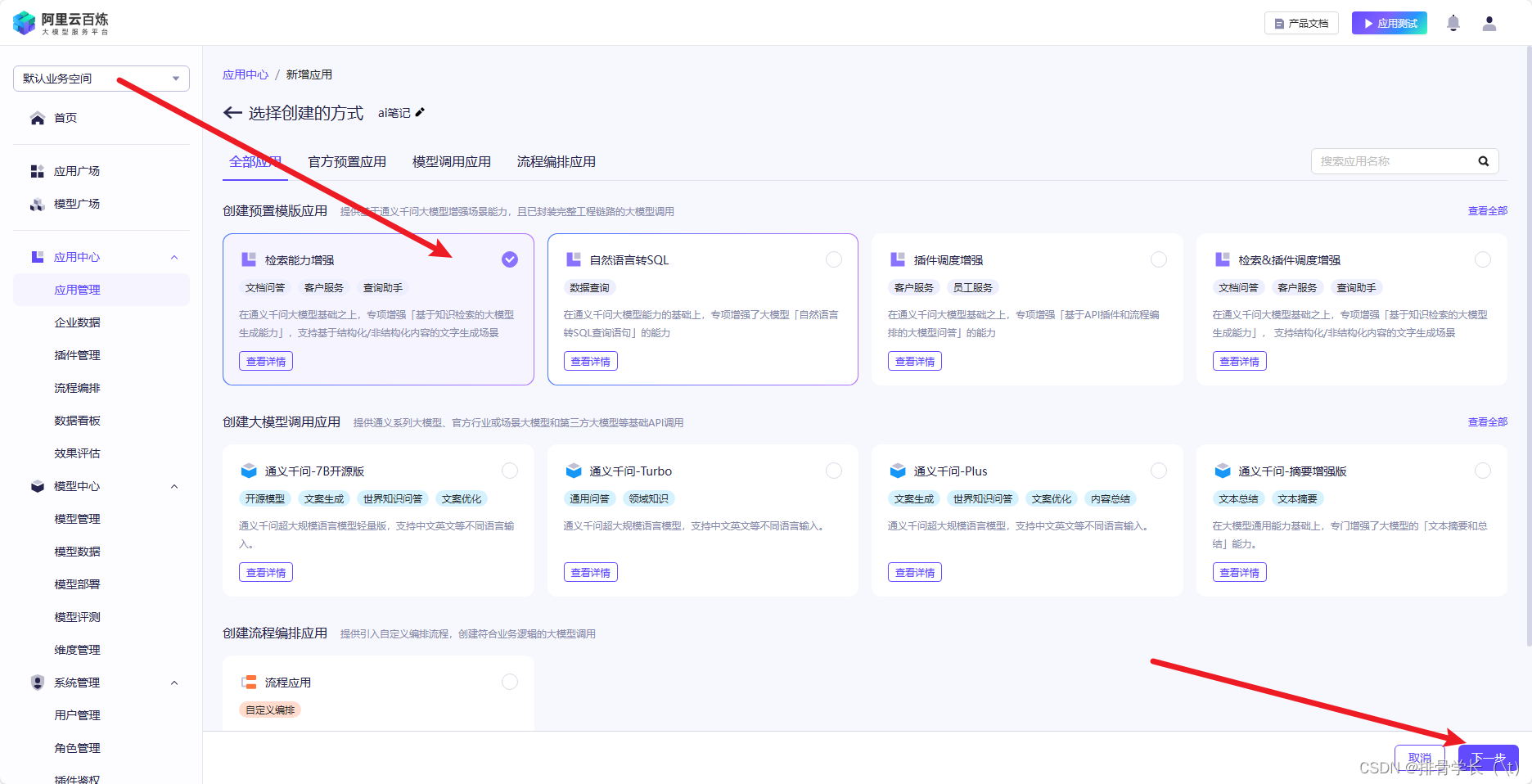Click the 模型广场 icon in sidebar

[x=38, y=204]
